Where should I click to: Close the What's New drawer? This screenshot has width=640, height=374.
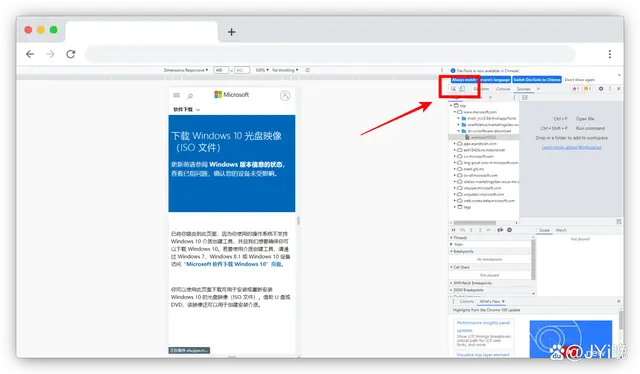click(x=619, y=301)
